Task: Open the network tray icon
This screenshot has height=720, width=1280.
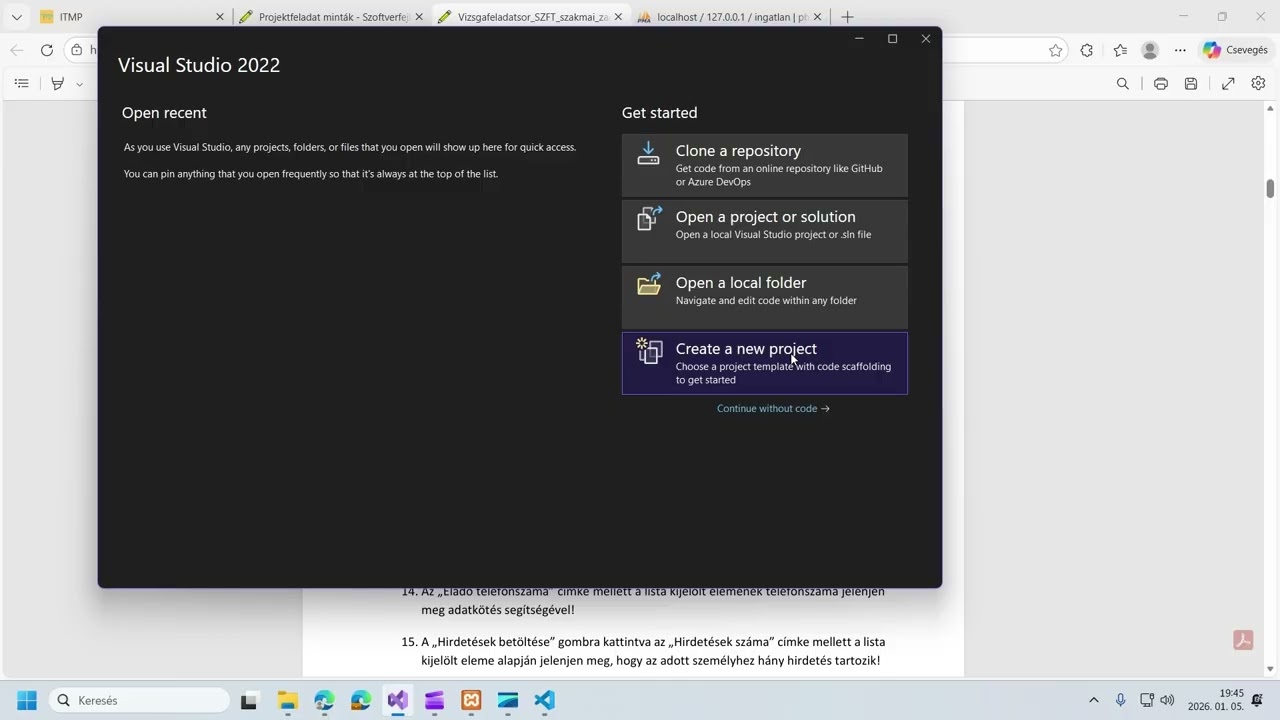Action: 1146,700
